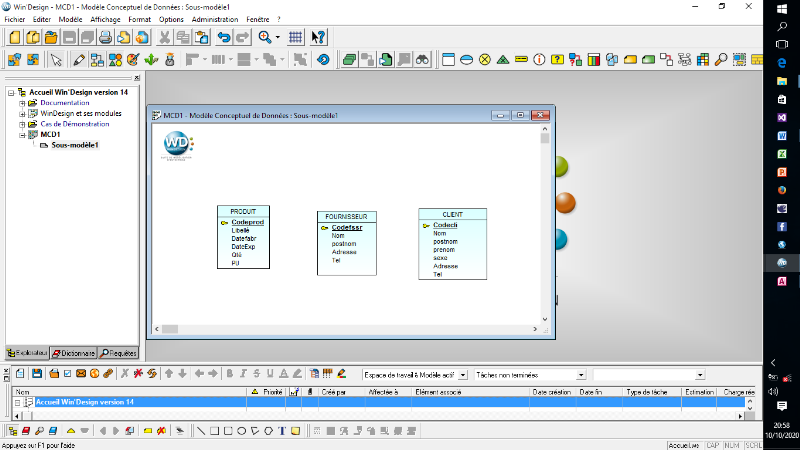Click the Undo arrow icon
This screenshot has height=450, width=800.
[224, 37]
